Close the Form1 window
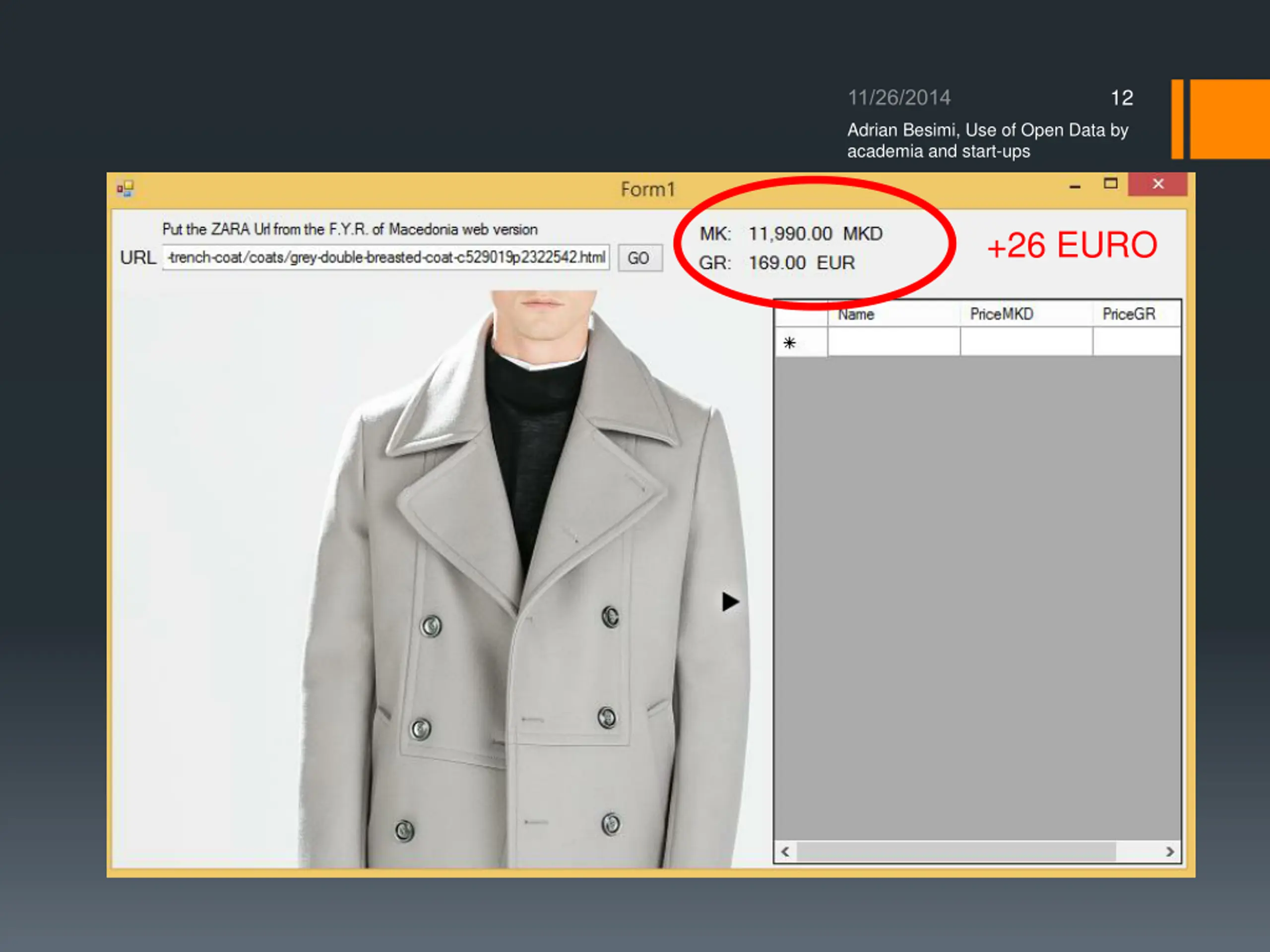The image size is (1270, 952). pos(1157,184)
